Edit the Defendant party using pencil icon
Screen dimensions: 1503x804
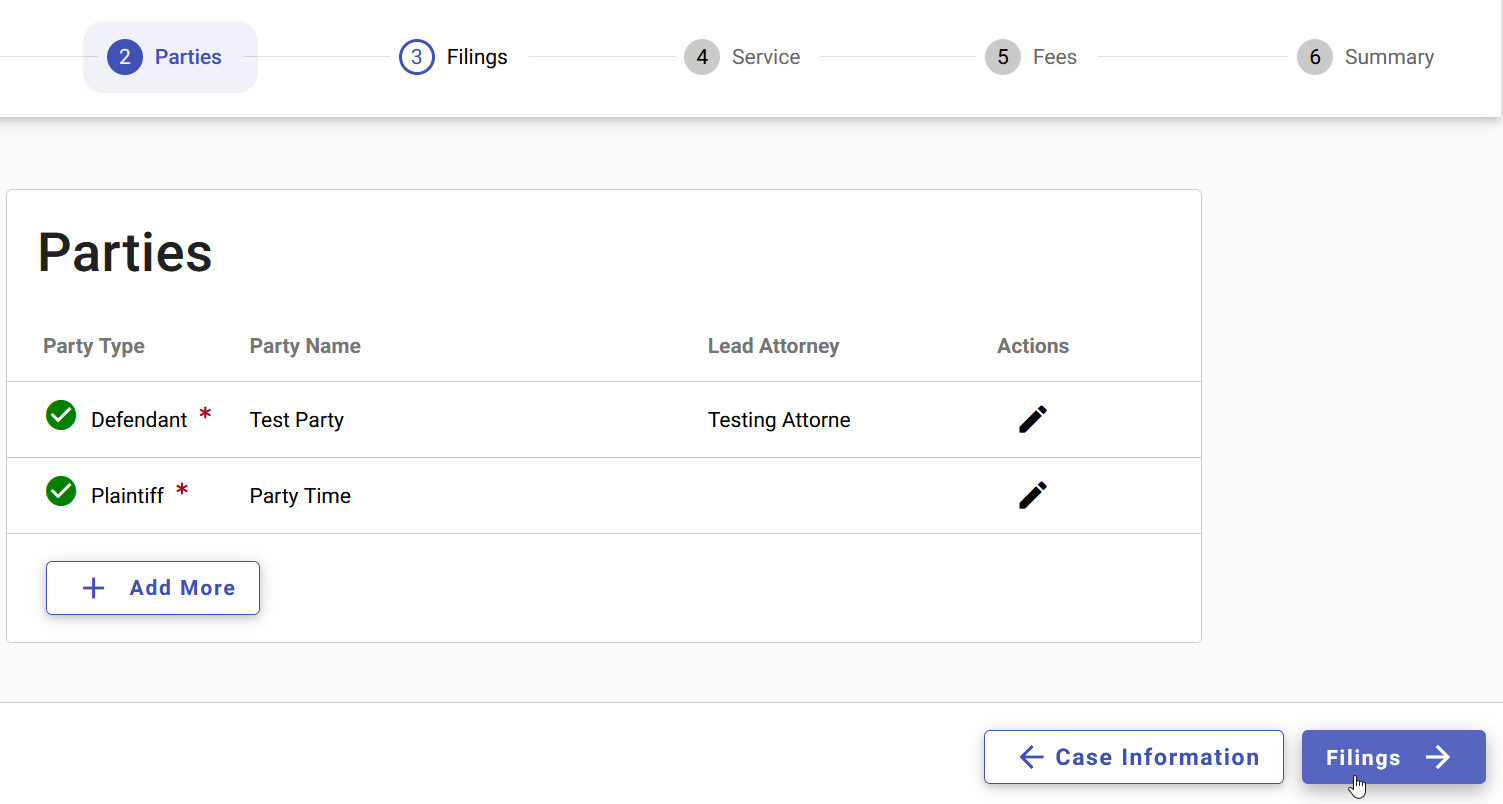click(1033, 419)
